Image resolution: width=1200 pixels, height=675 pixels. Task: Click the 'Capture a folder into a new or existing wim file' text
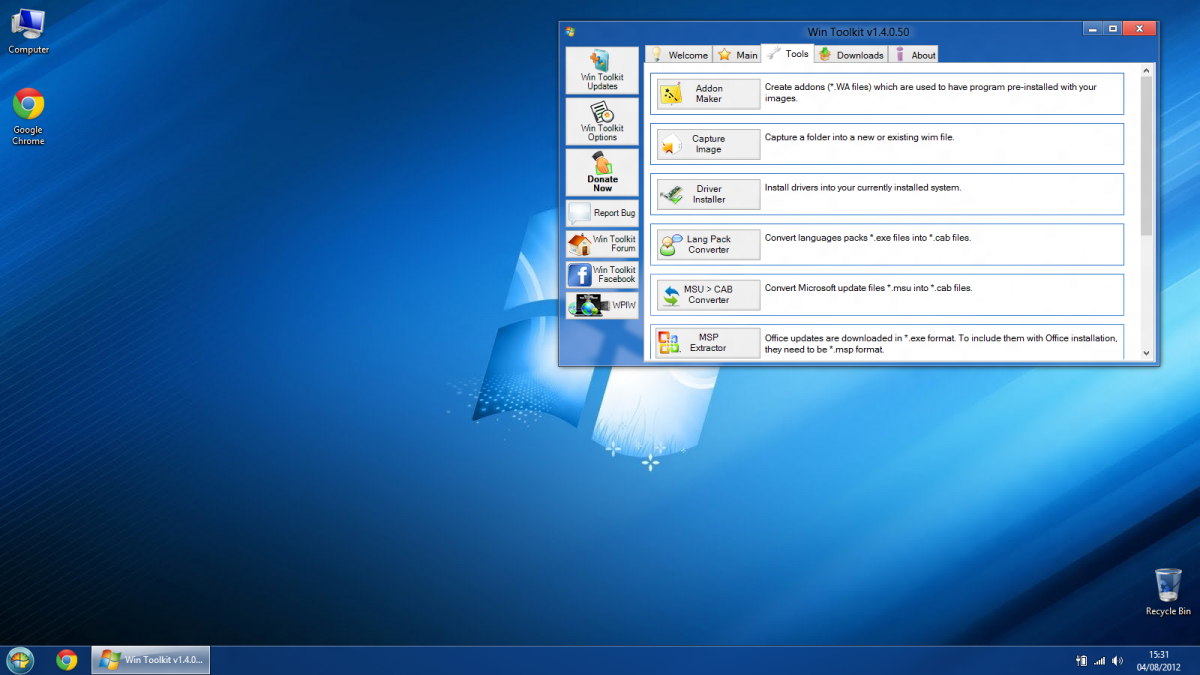(x=859, y=137)
